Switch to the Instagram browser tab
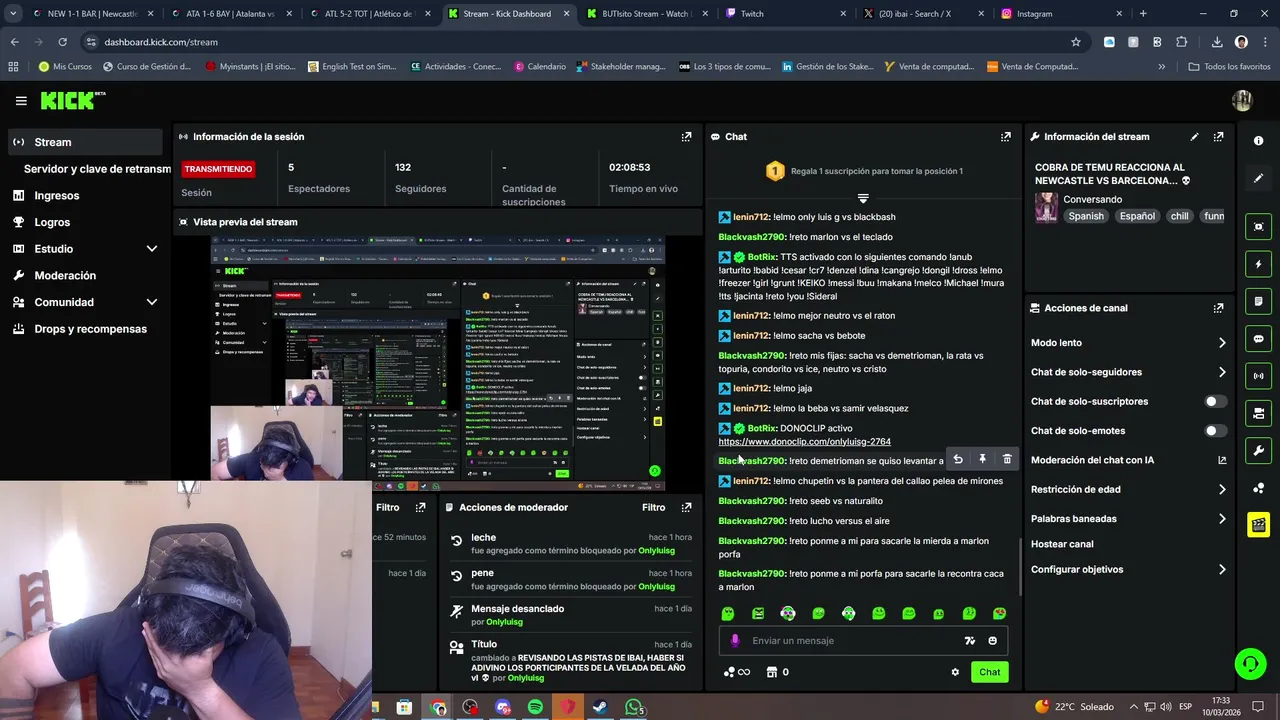 (1060, 14)
